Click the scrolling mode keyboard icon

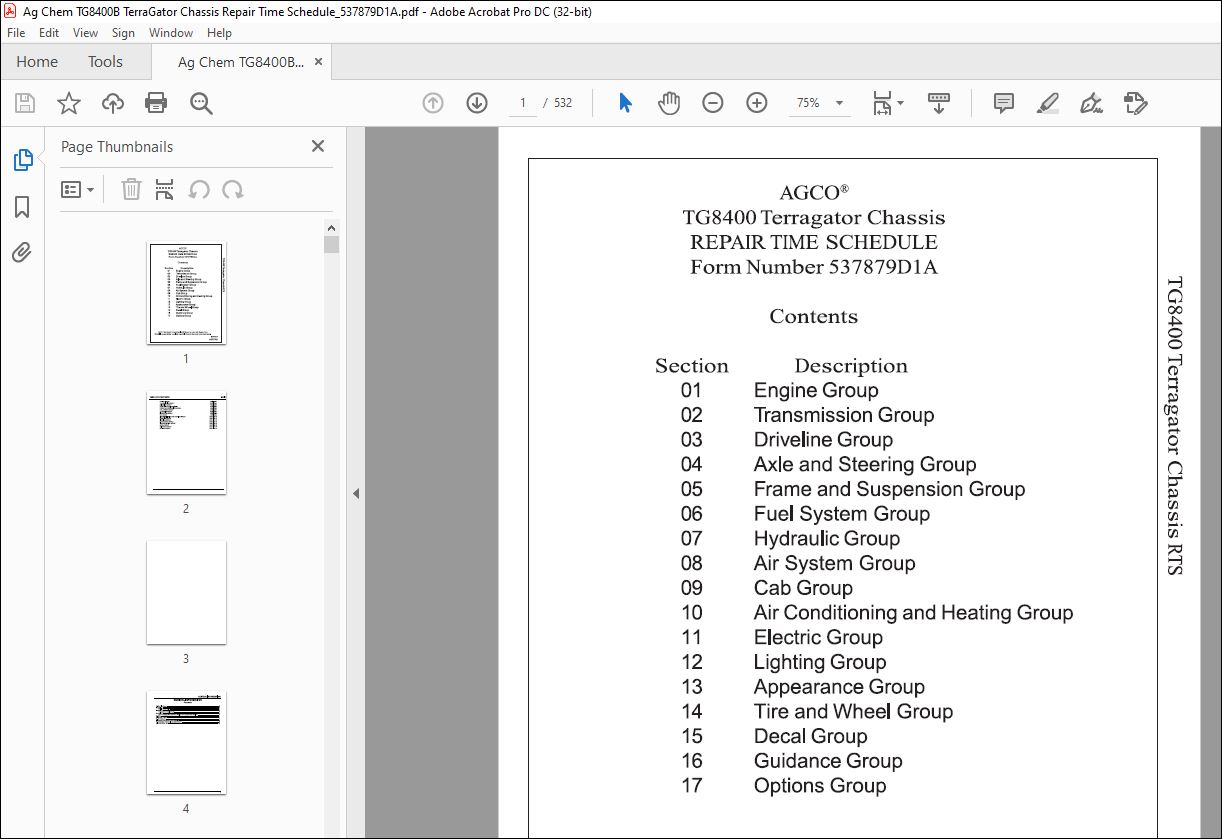pyautogui.click(x=939, y=103)
